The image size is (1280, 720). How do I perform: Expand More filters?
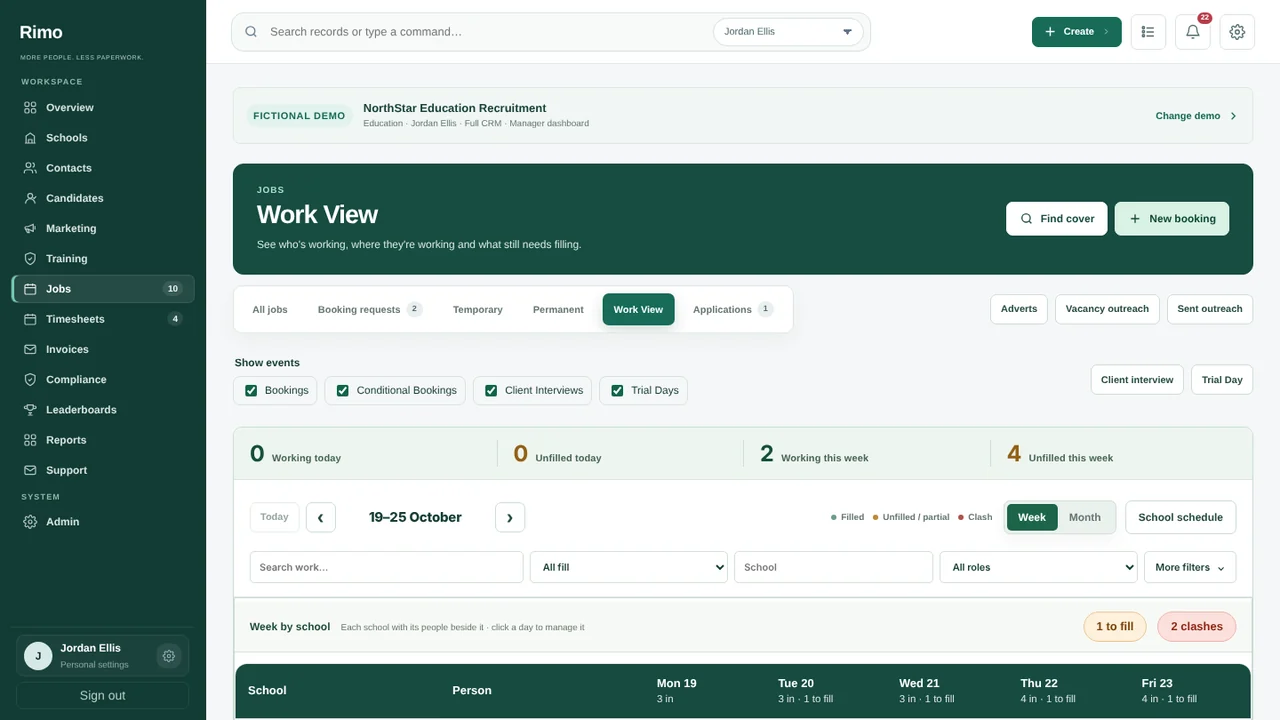[x=1190, y=567]
